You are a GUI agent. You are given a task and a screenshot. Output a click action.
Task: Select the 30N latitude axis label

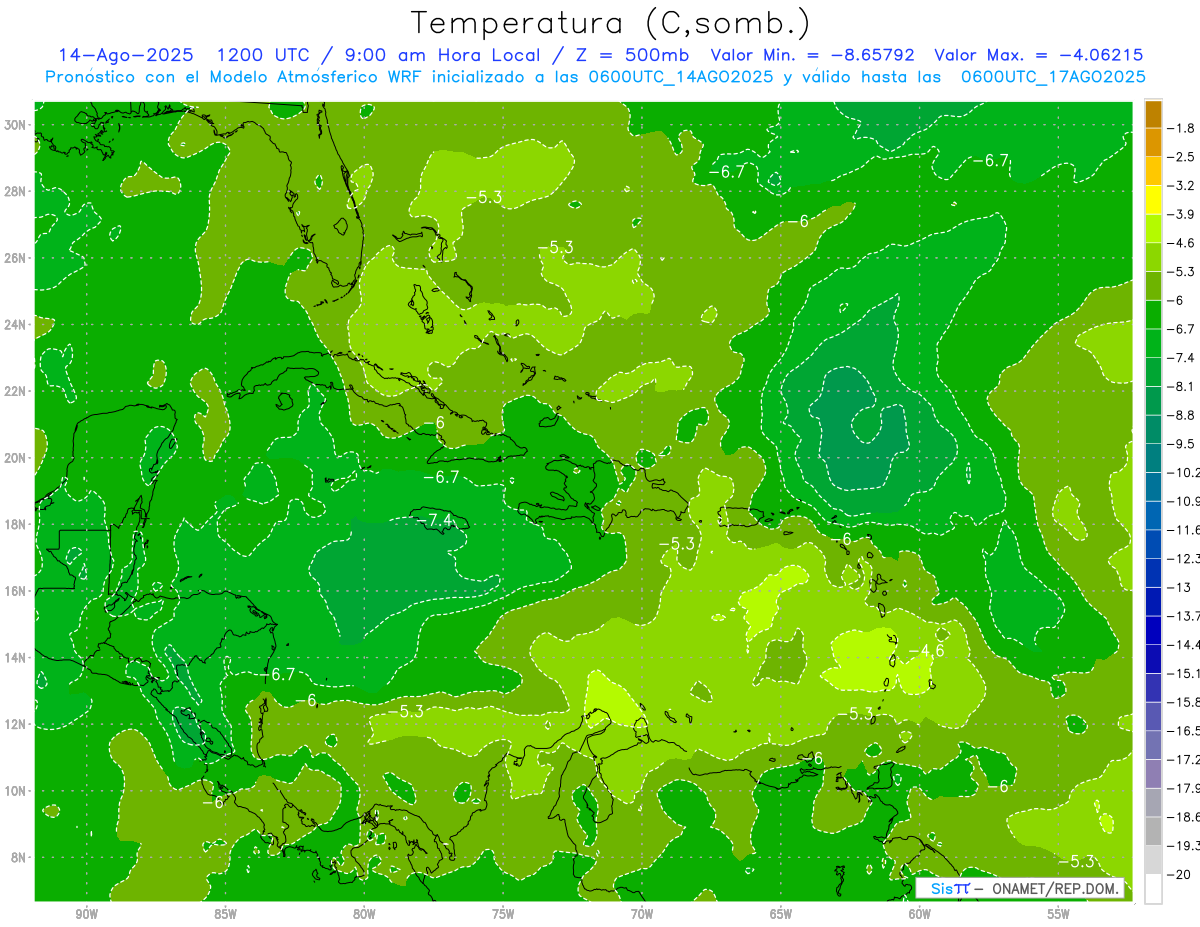pyautogui.click(x=17, y=125)
